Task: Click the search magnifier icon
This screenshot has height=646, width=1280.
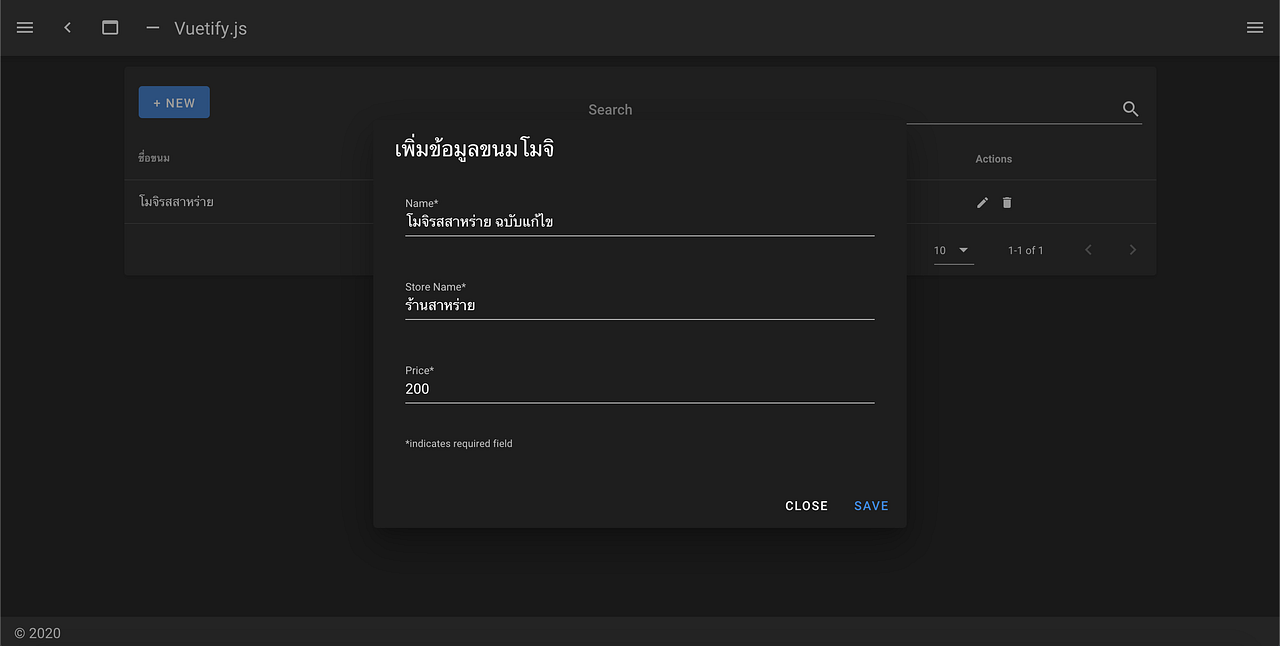Action: 1130,109
